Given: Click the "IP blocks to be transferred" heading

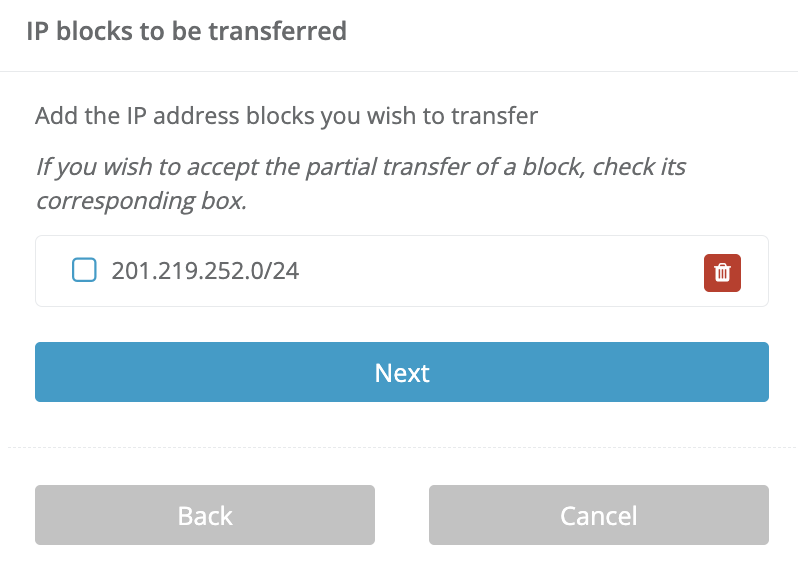Looking at the screenshot, I should (186, 31).
